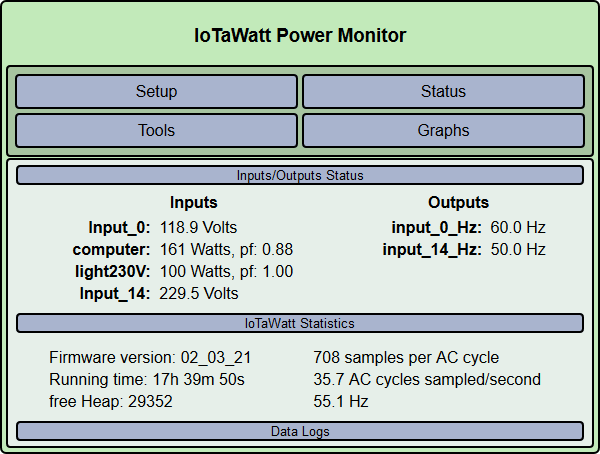Click the computer input label
Image resolution: width=600 pixels, height=454 pixels.
pyautogui.click(x=111, y=250)
